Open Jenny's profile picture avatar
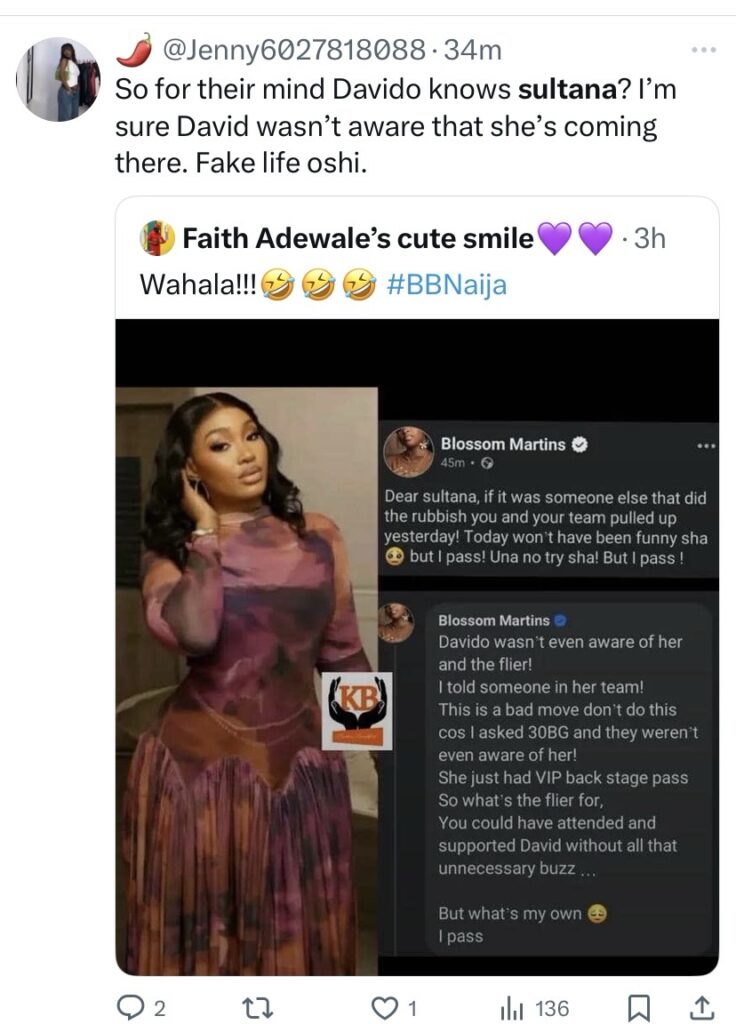The width and height of the screenshot is (736, 1024). 59,80
